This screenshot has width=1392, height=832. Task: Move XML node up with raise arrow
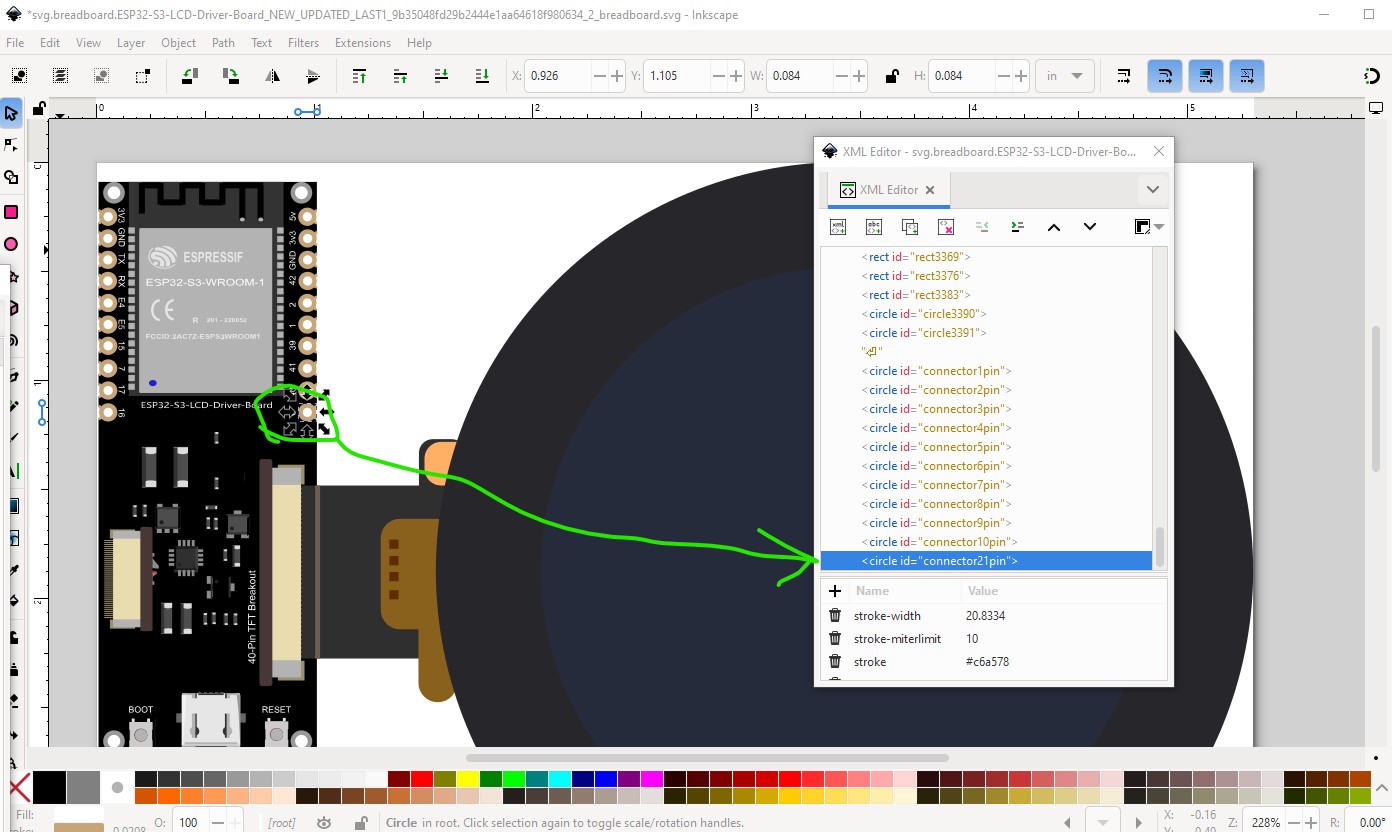[x=1053, y=227]
